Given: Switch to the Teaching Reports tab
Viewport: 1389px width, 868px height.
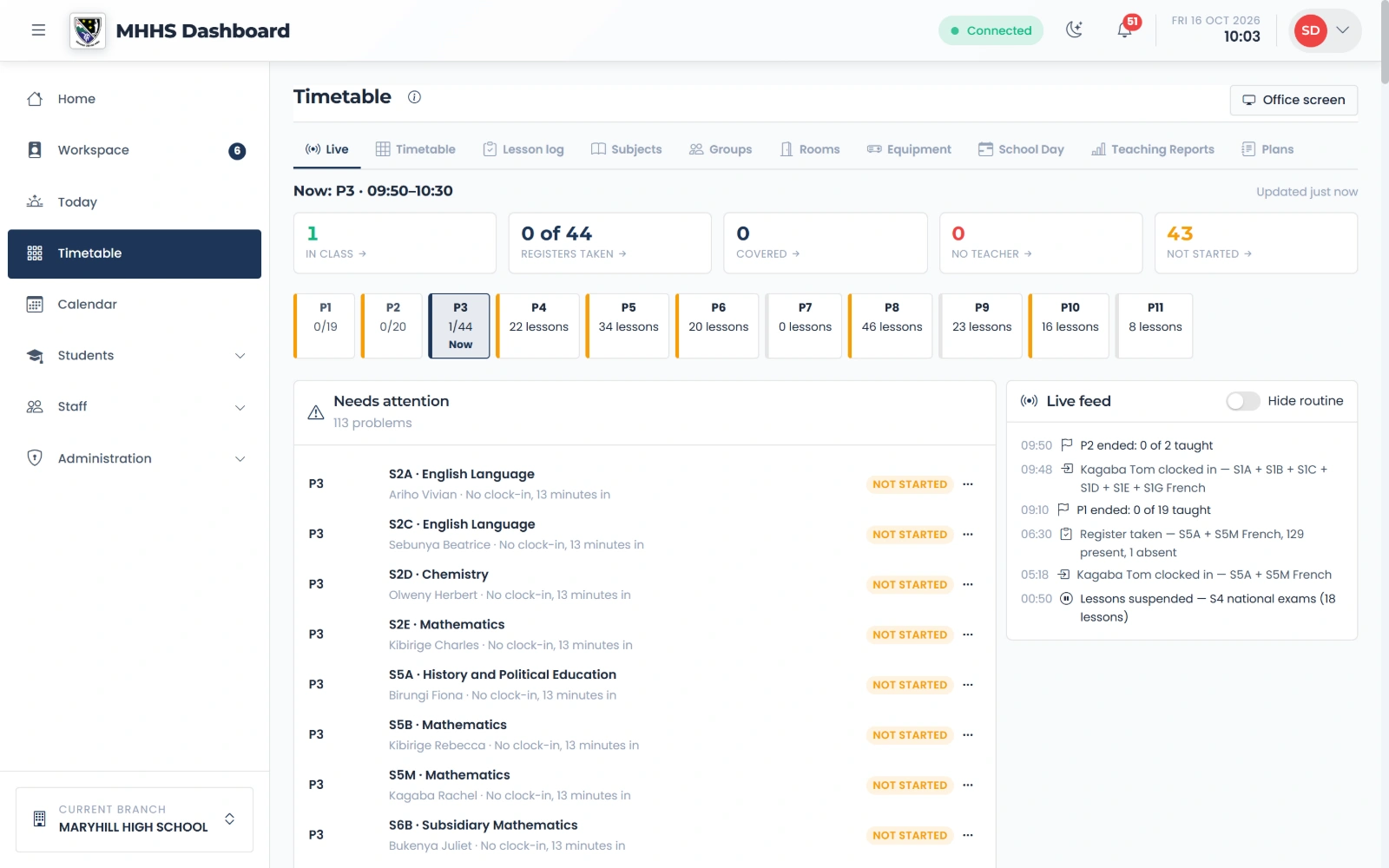Looking at the screenshot, I should point(1153,149).
